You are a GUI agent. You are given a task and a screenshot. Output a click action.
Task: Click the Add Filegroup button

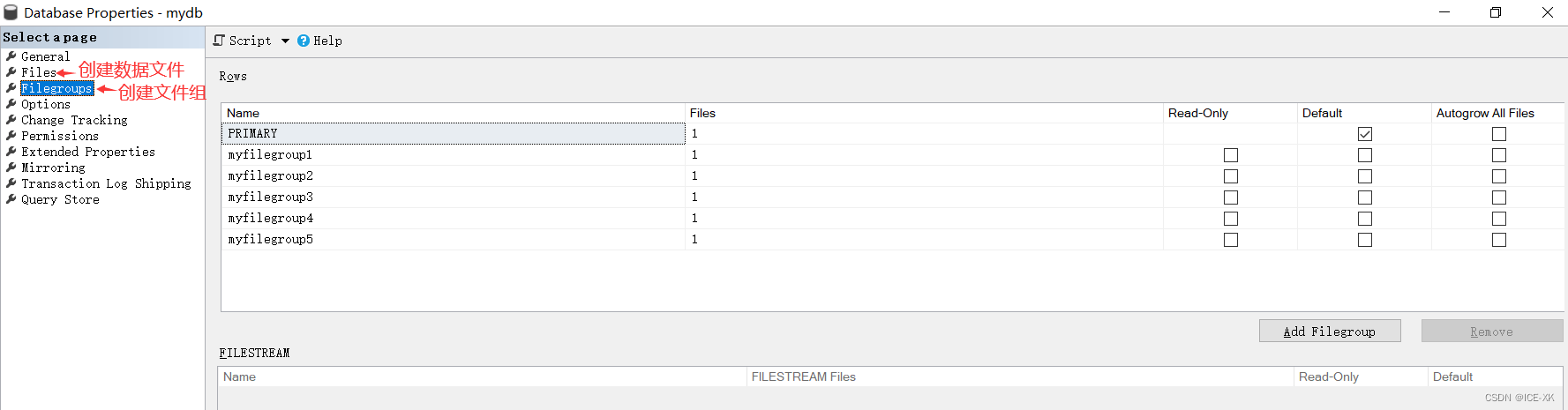(x=1329, y=332)
